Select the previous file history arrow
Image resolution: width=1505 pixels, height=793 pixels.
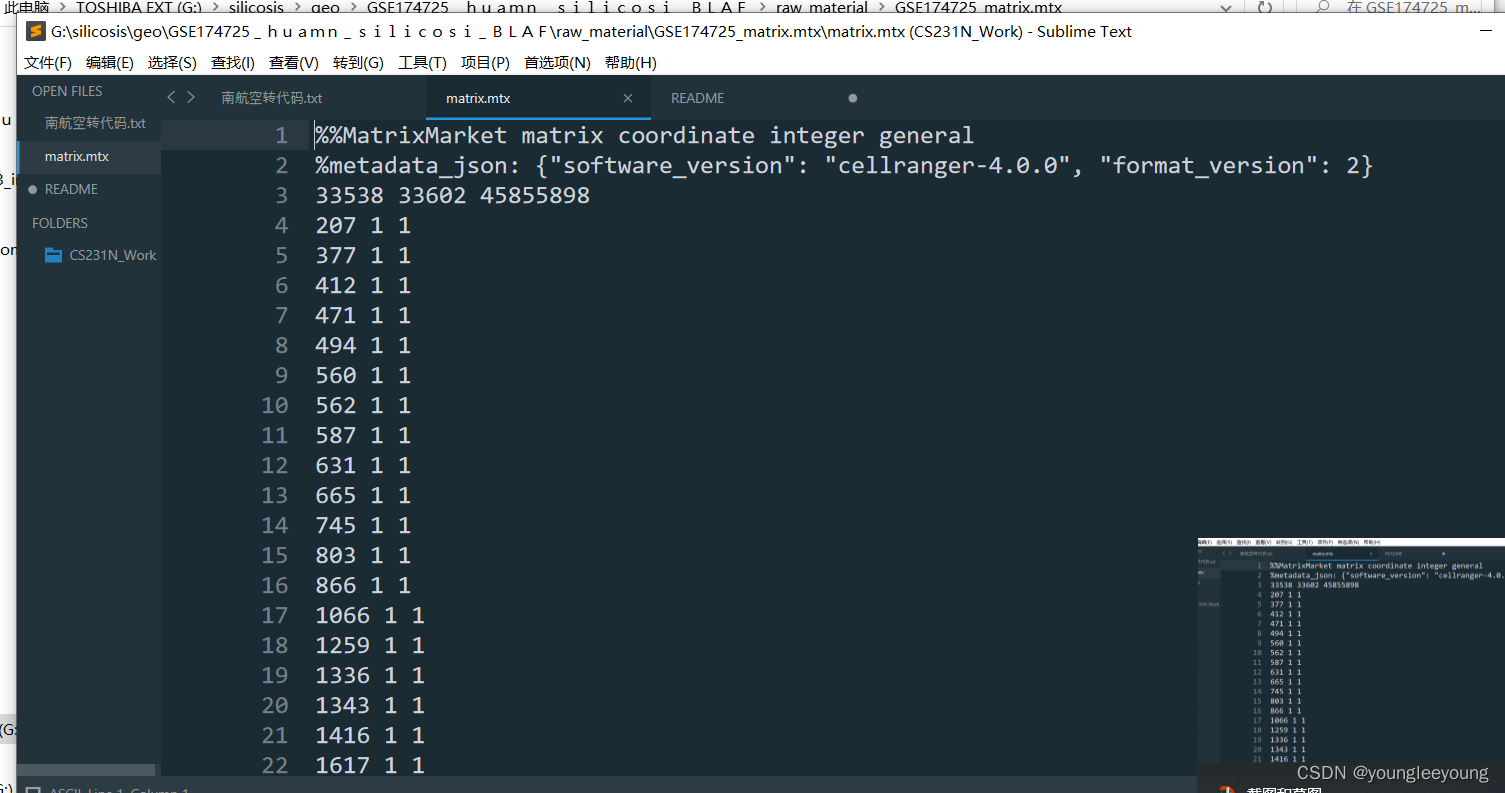tap(171, 98)
